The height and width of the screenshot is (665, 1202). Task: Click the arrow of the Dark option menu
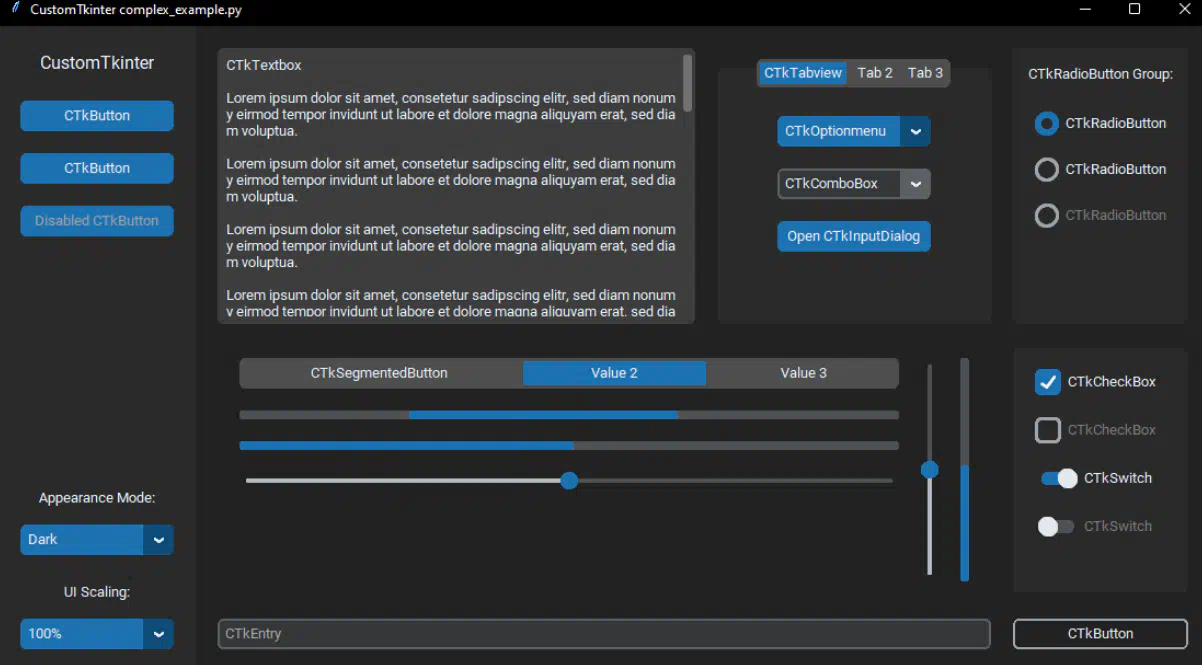158,540
